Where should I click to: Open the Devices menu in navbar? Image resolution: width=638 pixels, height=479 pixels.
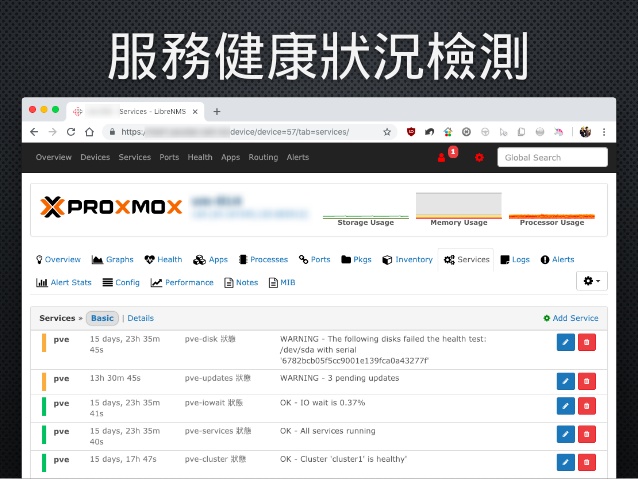95,157
